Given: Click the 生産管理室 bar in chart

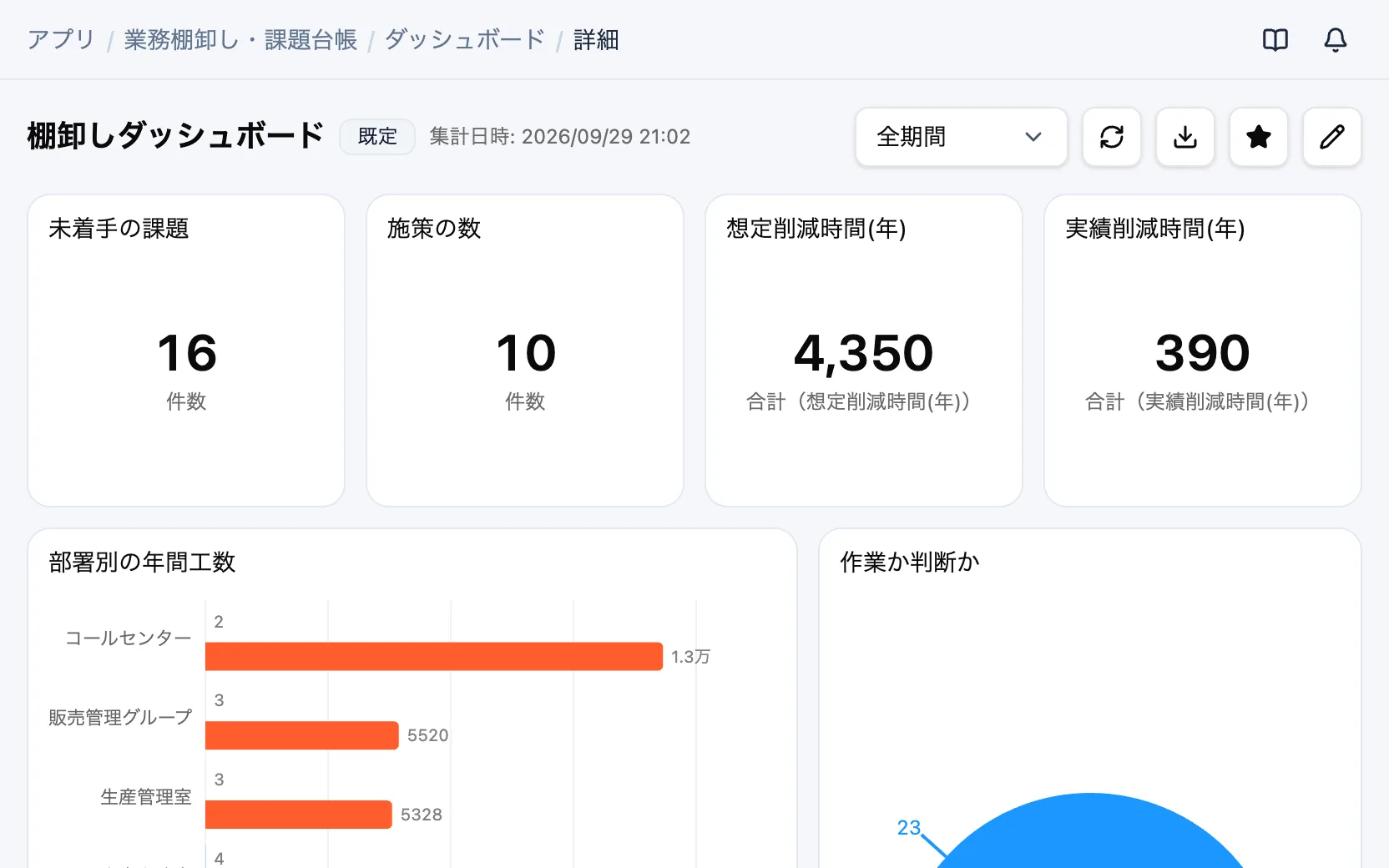Looking at the screenshot, I should coord(299,815).
